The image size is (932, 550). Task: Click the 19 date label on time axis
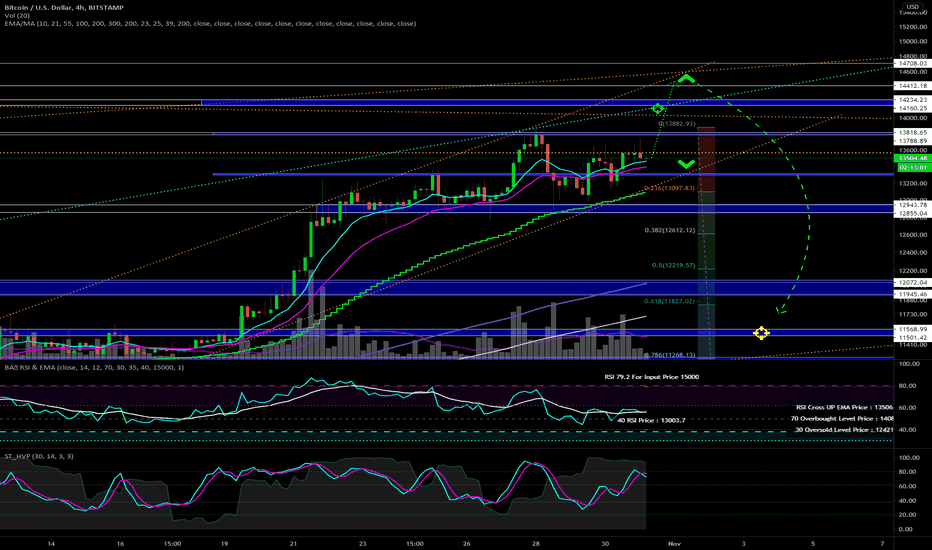click(224, 543)
